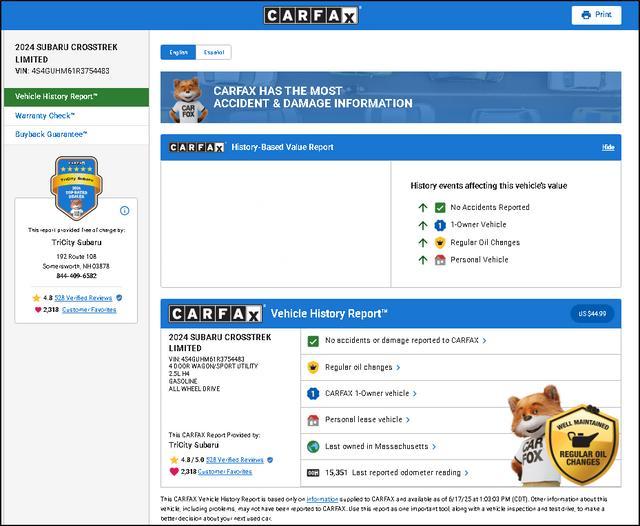Click the blue badge icon for CARFAX 1-Owner vehicle row
The width and height of the screenshot is (640, 526).
[x=313, y=394]
